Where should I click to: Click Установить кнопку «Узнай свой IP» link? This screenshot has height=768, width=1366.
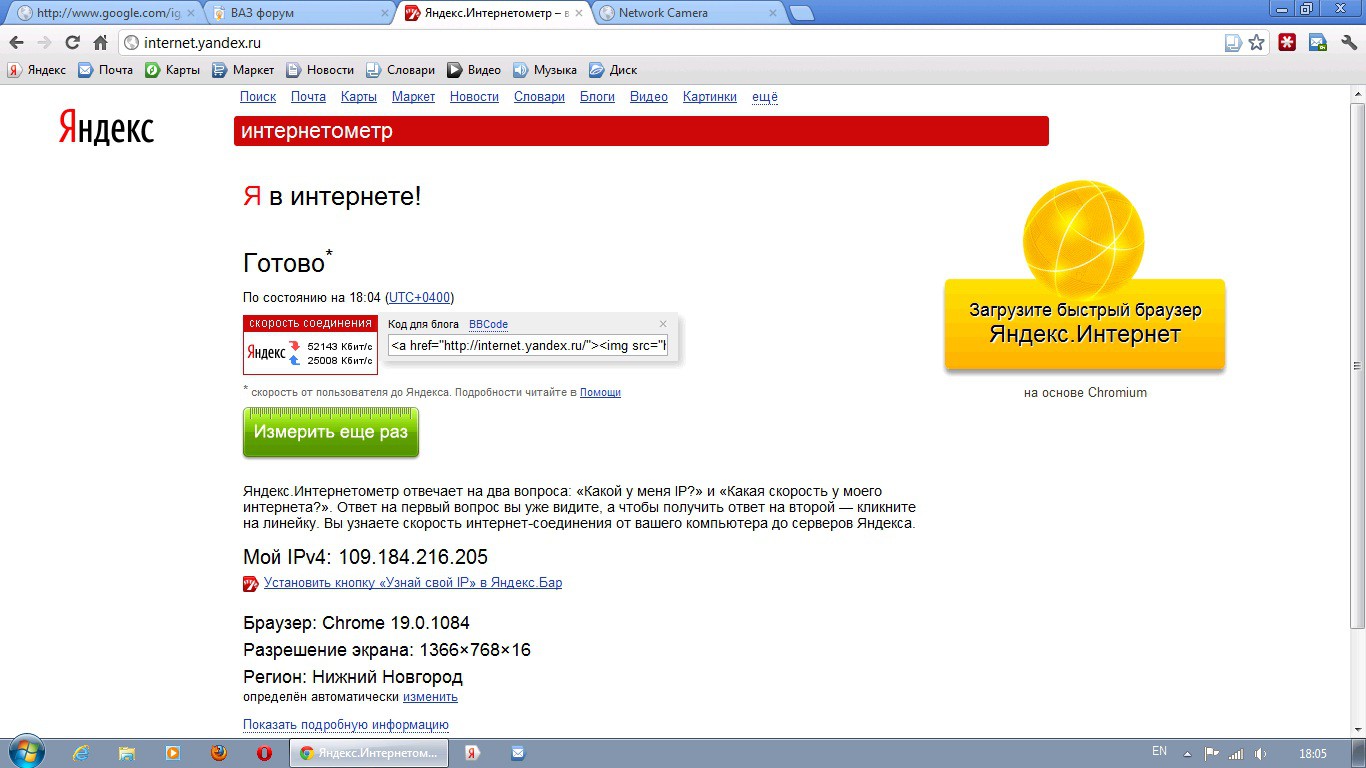413,583
